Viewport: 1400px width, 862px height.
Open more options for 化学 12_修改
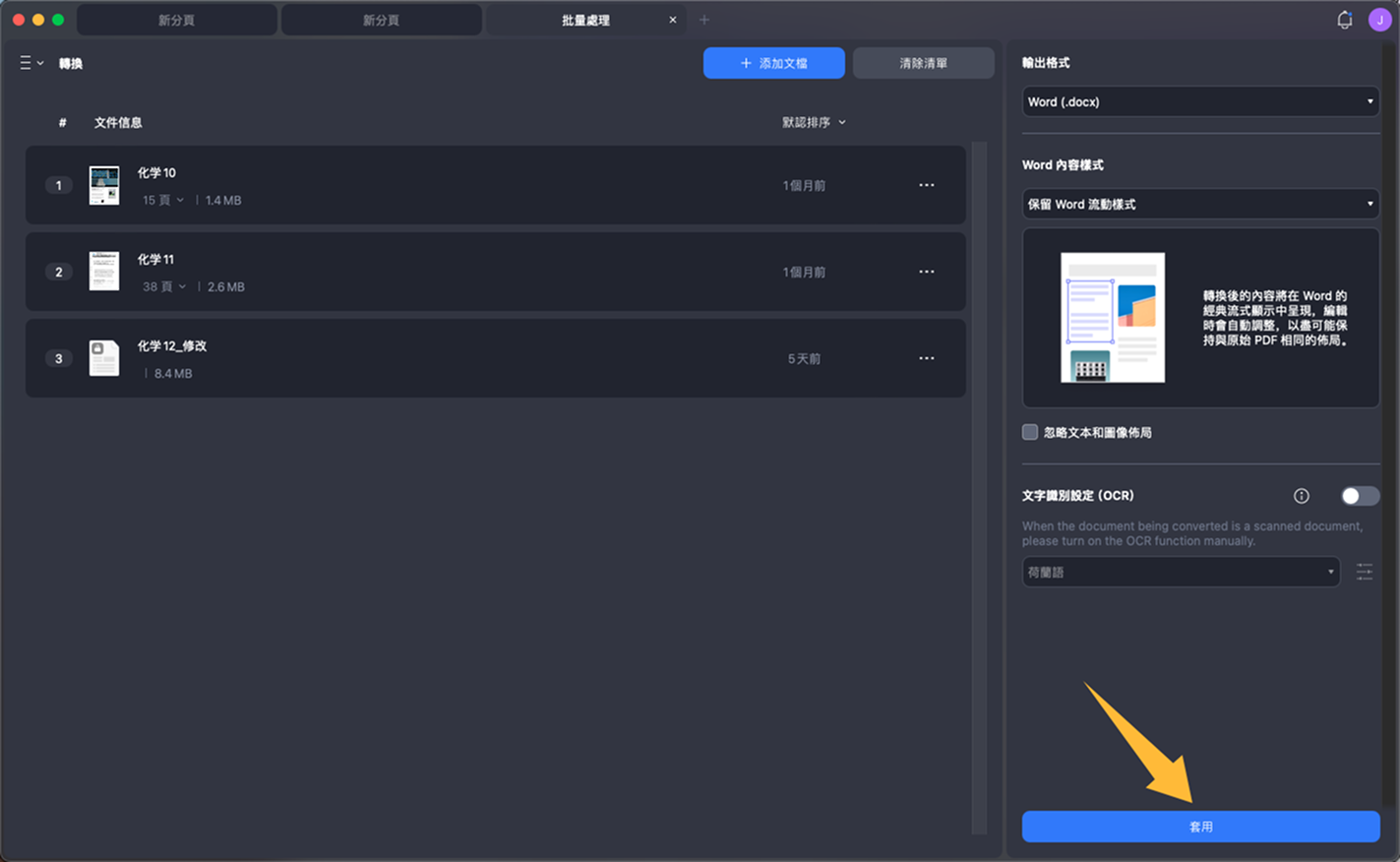point(927,358)
